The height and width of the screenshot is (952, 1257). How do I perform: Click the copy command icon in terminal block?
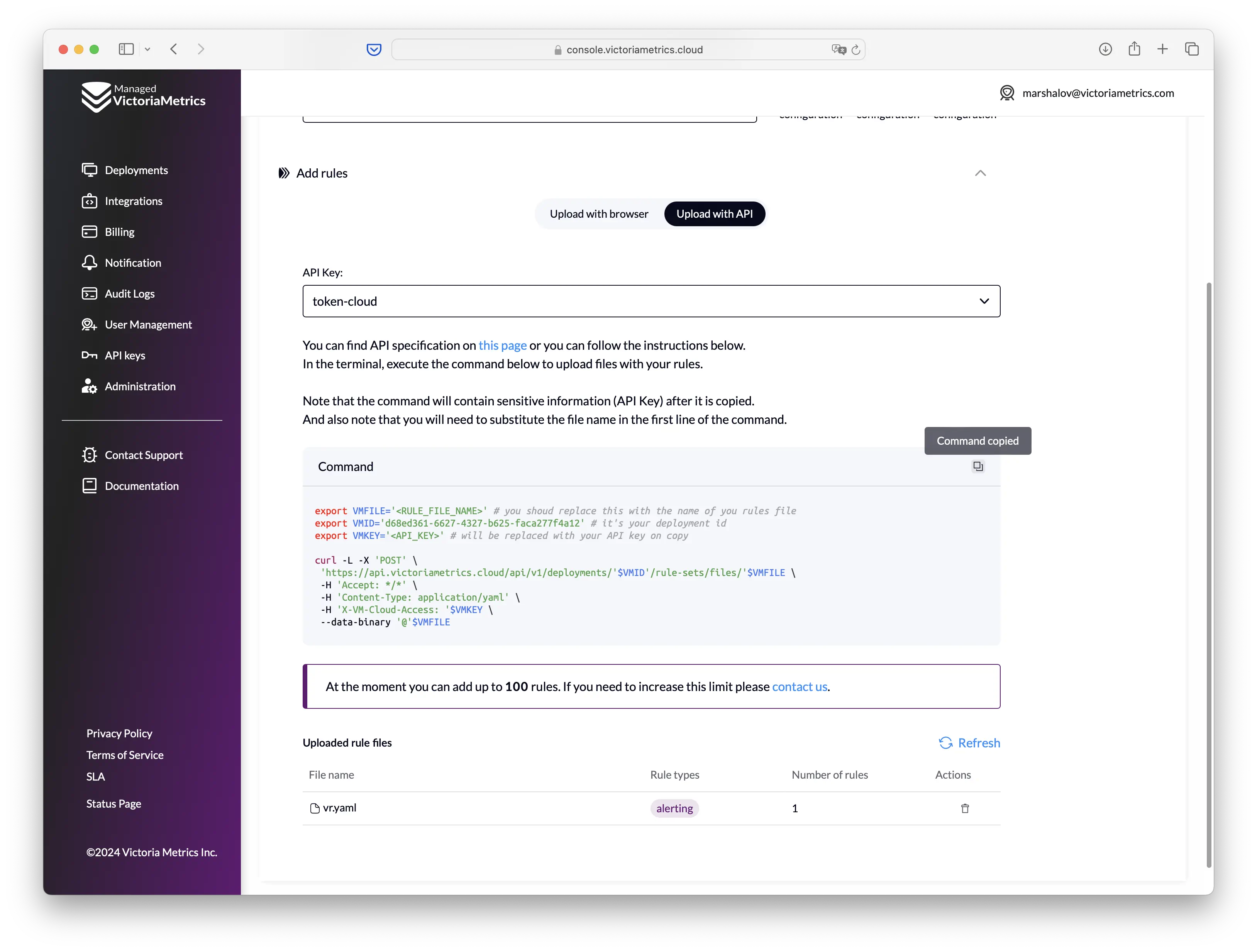click(978, 466)
